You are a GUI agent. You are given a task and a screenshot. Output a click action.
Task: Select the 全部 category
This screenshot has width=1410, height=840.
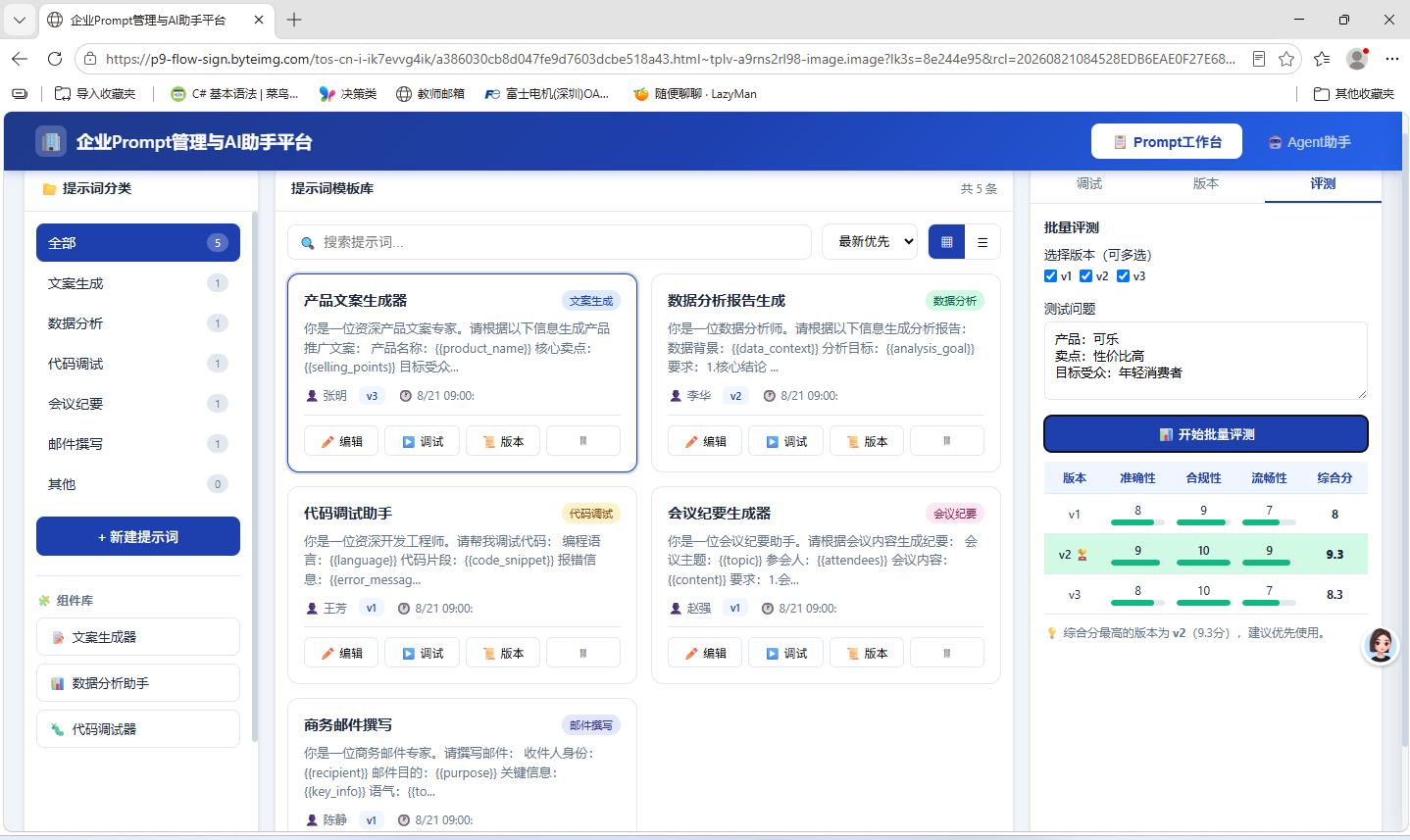tap(138, 243)
